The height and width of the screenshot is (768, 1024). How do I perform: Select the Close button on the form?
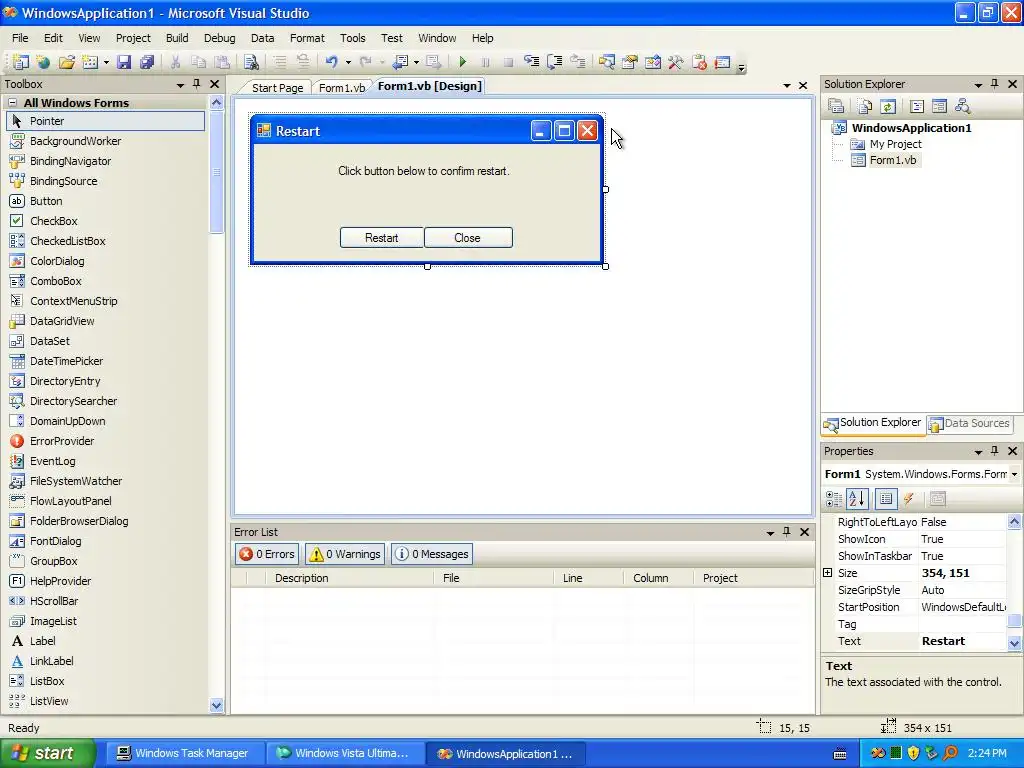(468, 238)
